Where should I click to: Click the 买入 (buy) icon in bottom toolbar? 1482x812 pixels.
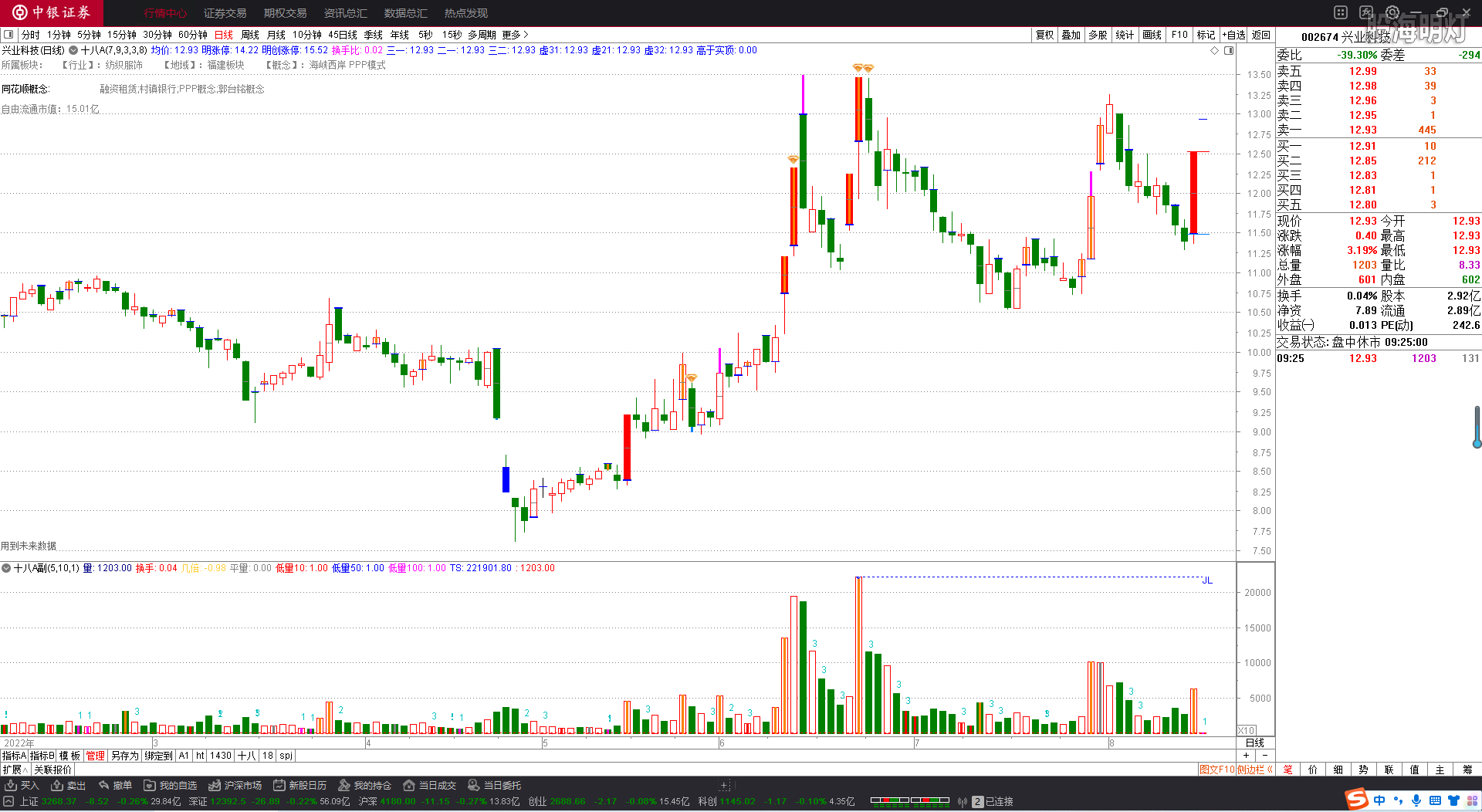point(11,785)
